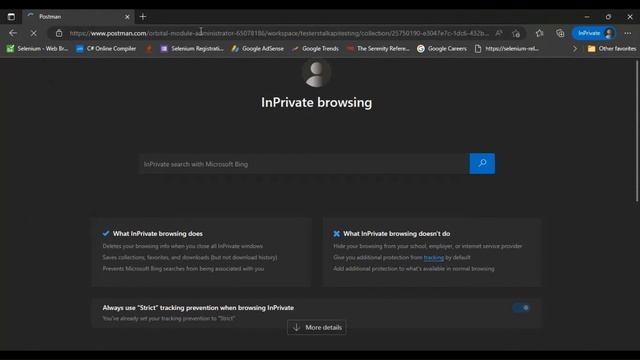Close the Postman tab
Screen dimensions: 640x360
click(x=127, y=17)
